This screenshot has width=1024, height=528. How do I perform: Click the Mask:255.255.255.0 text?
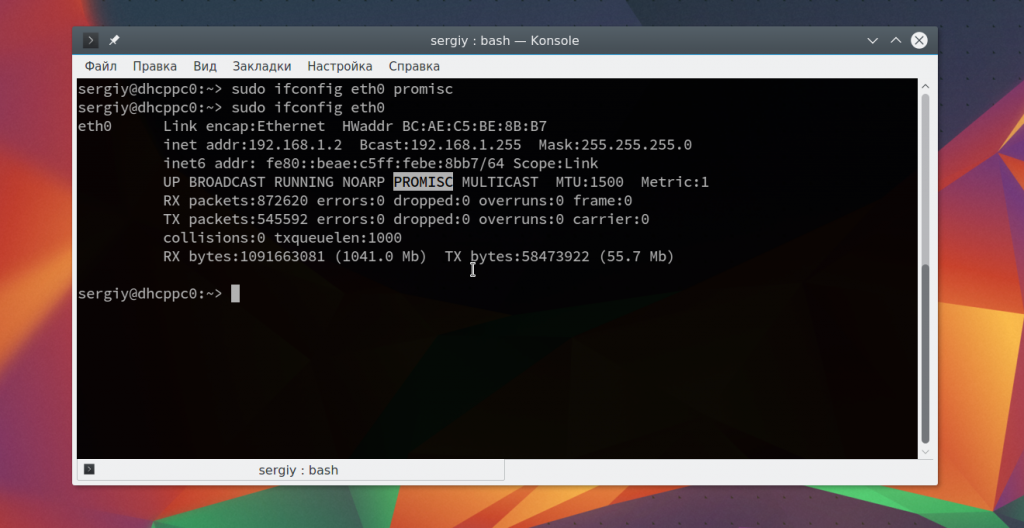coord(615,144)
